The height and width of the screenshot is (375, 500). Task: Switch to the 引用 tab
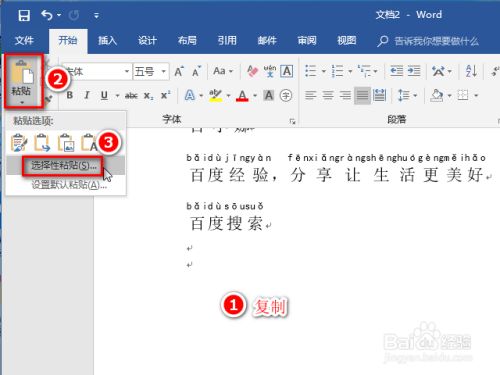point(227,41)
